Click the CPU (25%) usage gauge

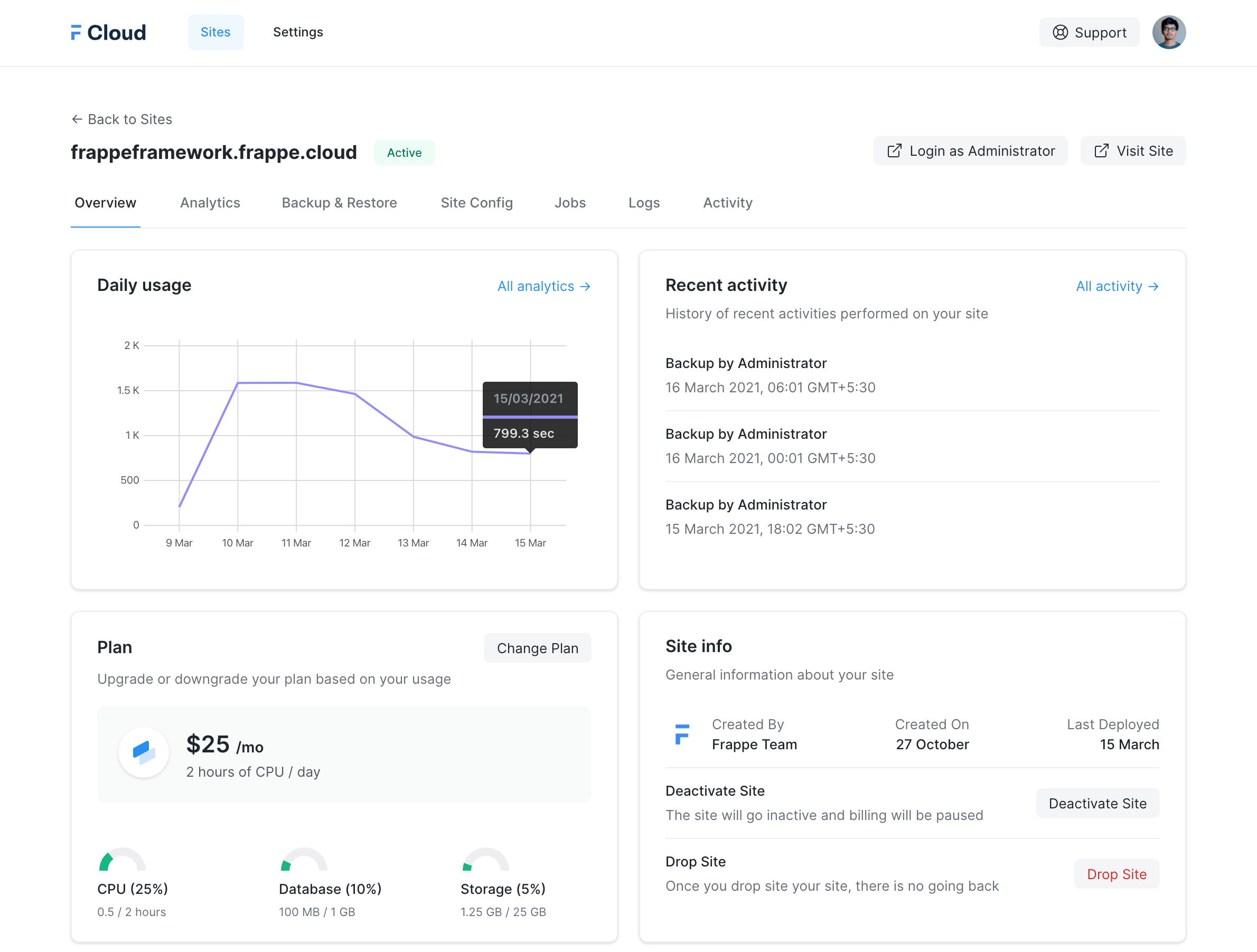pos(122,860)
